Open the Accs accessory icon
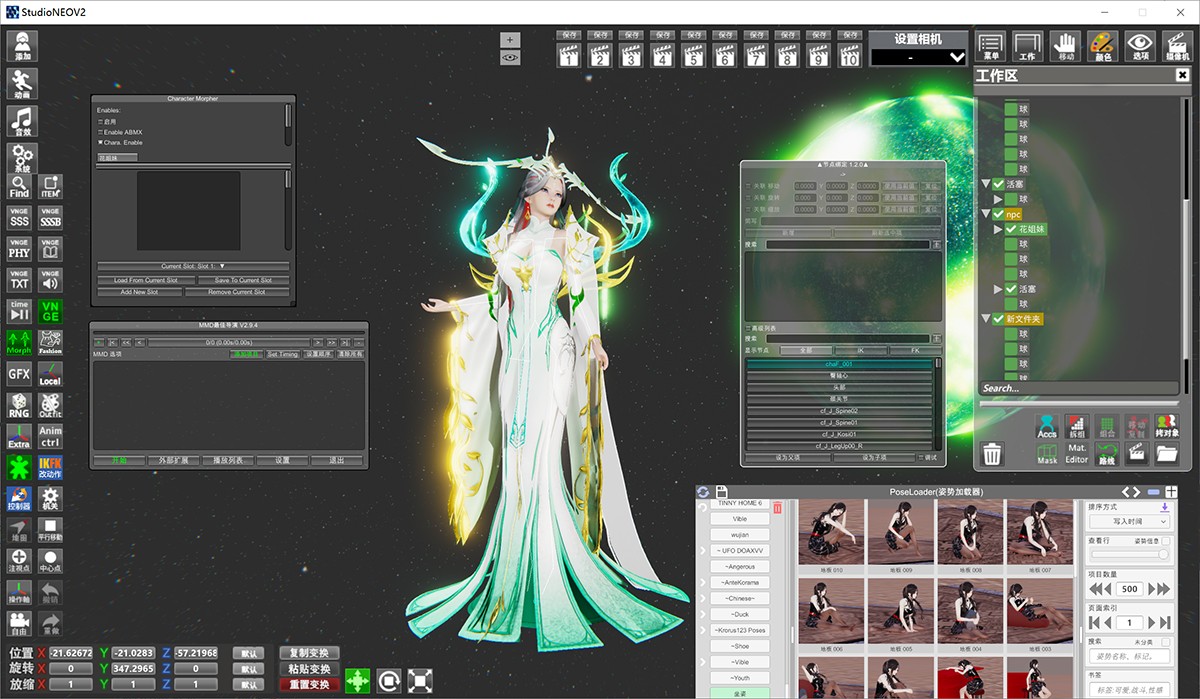Viewport: 1200px width, 699px height. [x=1047, y=427]
